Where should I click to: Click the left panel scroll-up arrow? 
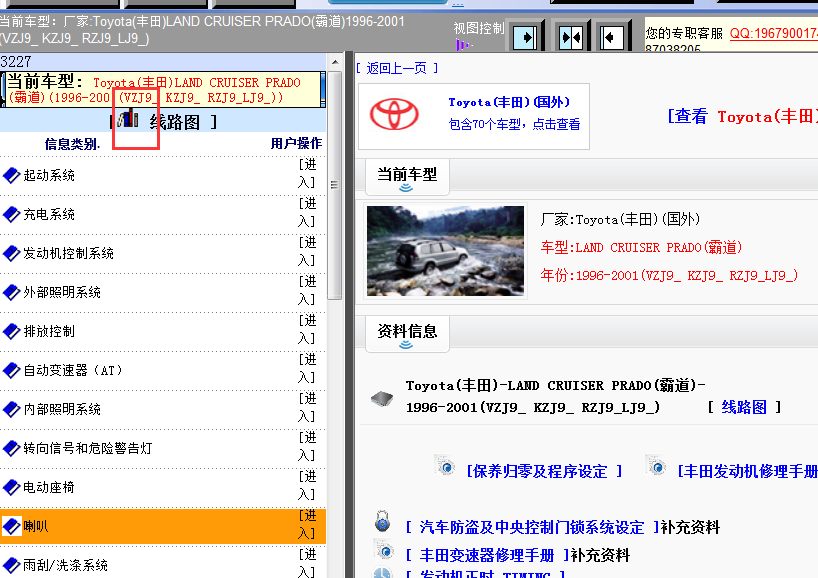(334, 62)
